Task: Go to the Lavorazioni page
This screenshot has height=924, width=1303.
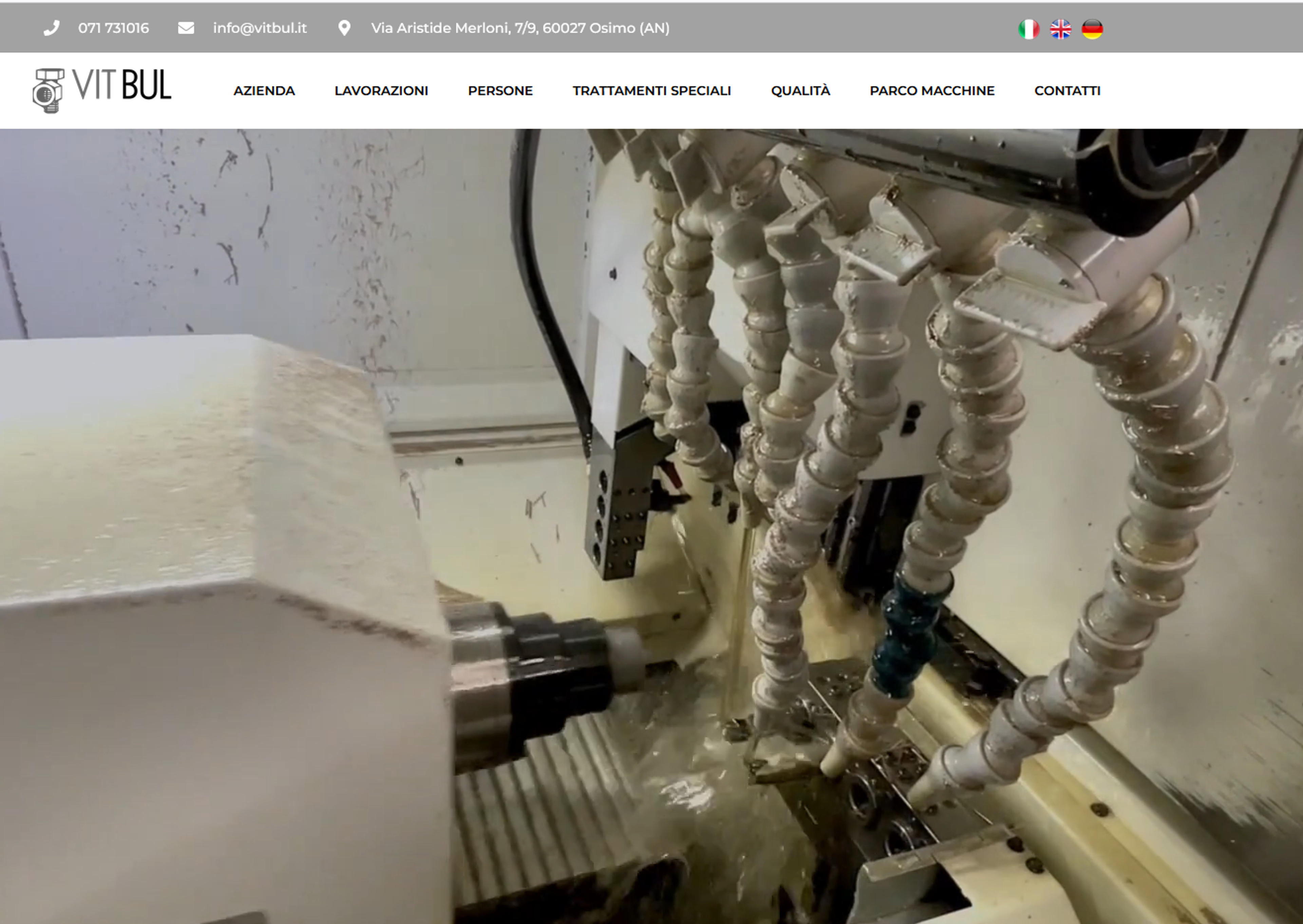Action: coord(381,91)
